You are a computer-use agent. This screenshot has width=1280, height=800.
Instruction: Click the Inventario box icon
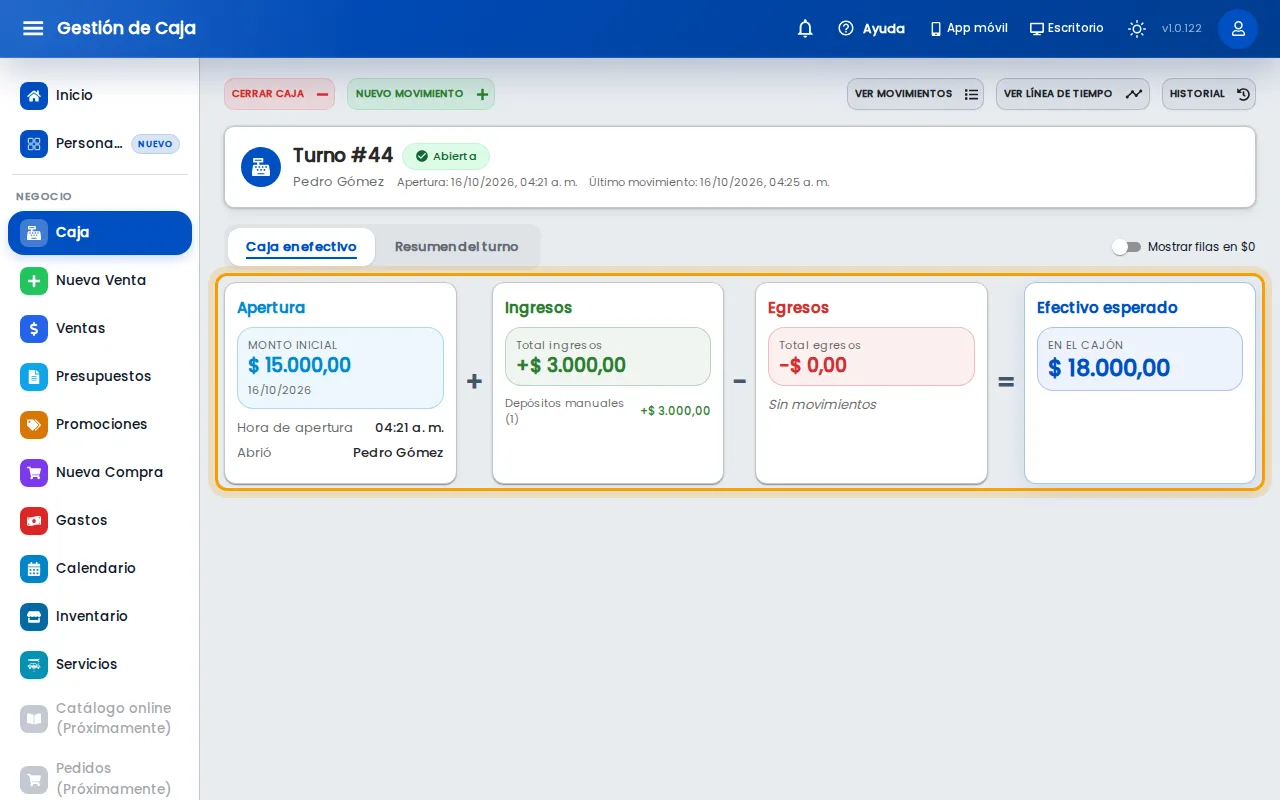pos(34,617)
